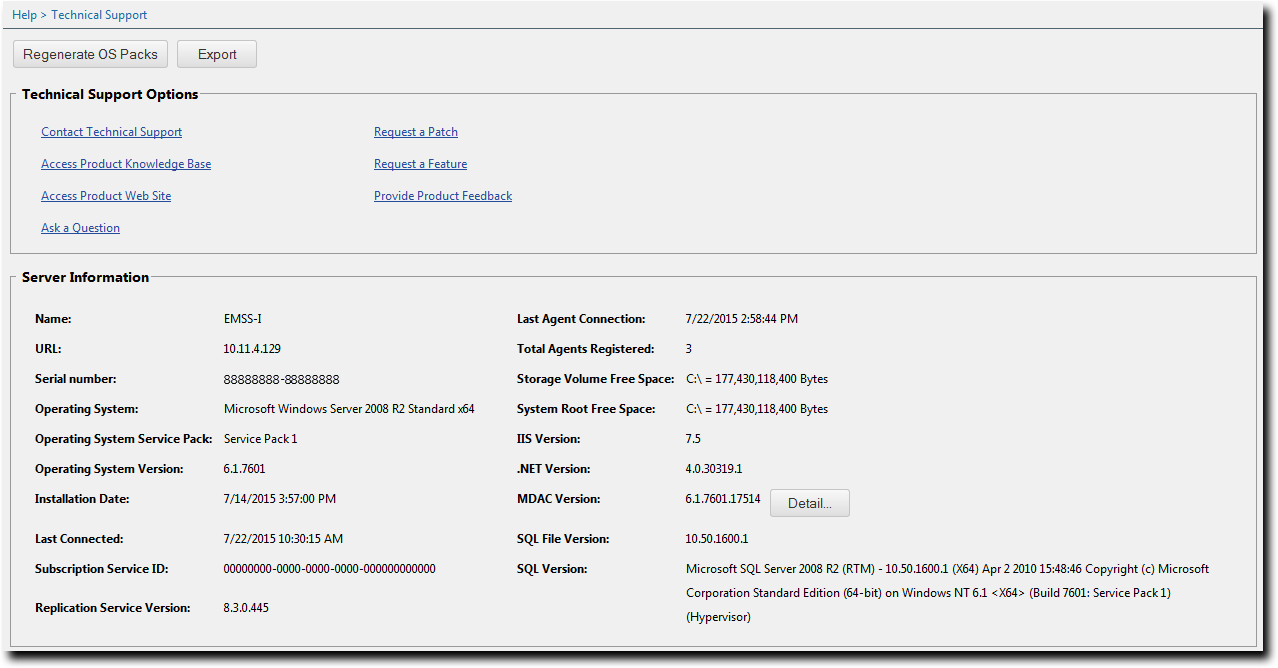The width and height of the screenshot is (1278, 668).
Task: Click the URL: field label
Action: click(48, 349)
